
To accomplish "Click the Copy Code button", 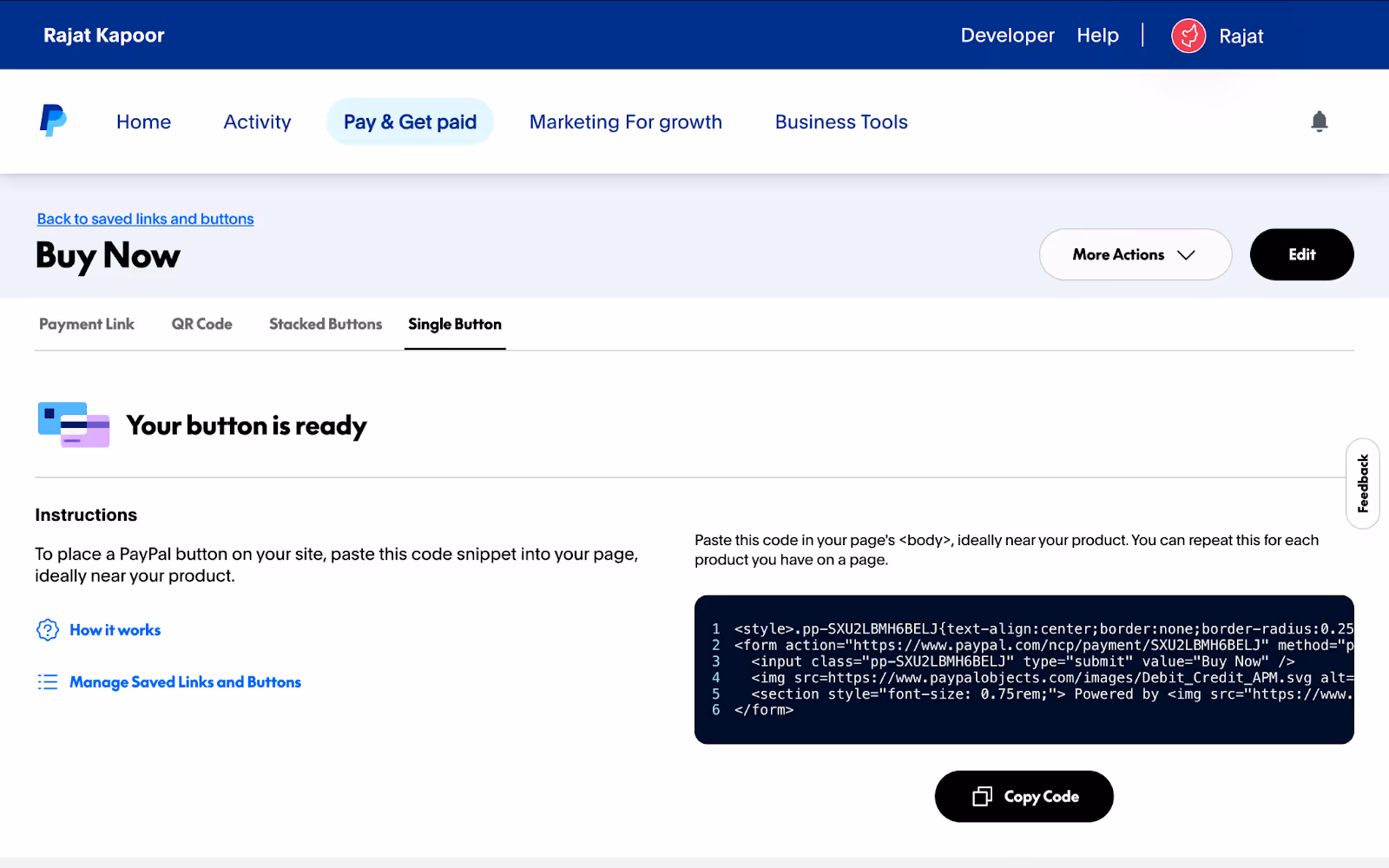I will [1024, 797].
